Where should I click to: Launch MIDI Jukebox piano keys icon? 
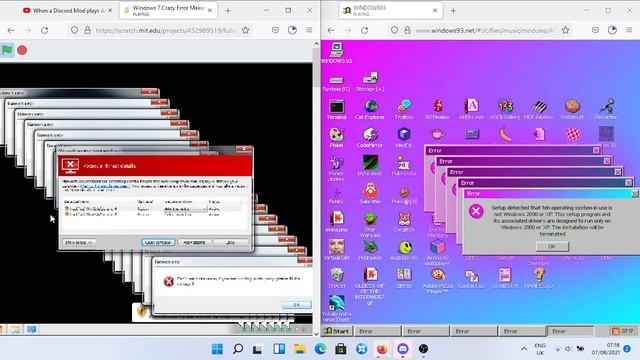click(x=538, y=109)
